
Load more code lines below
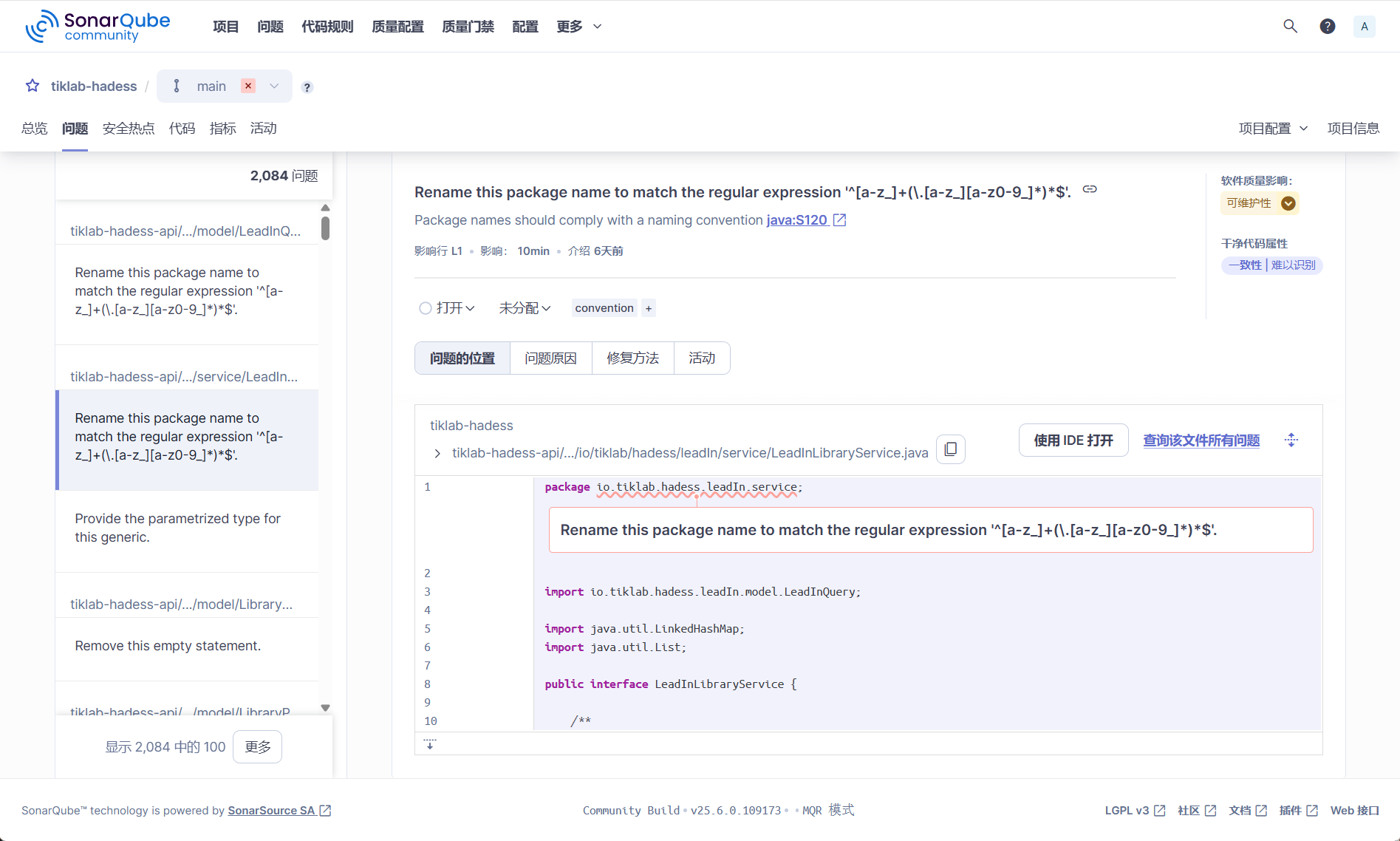(430, 743)
